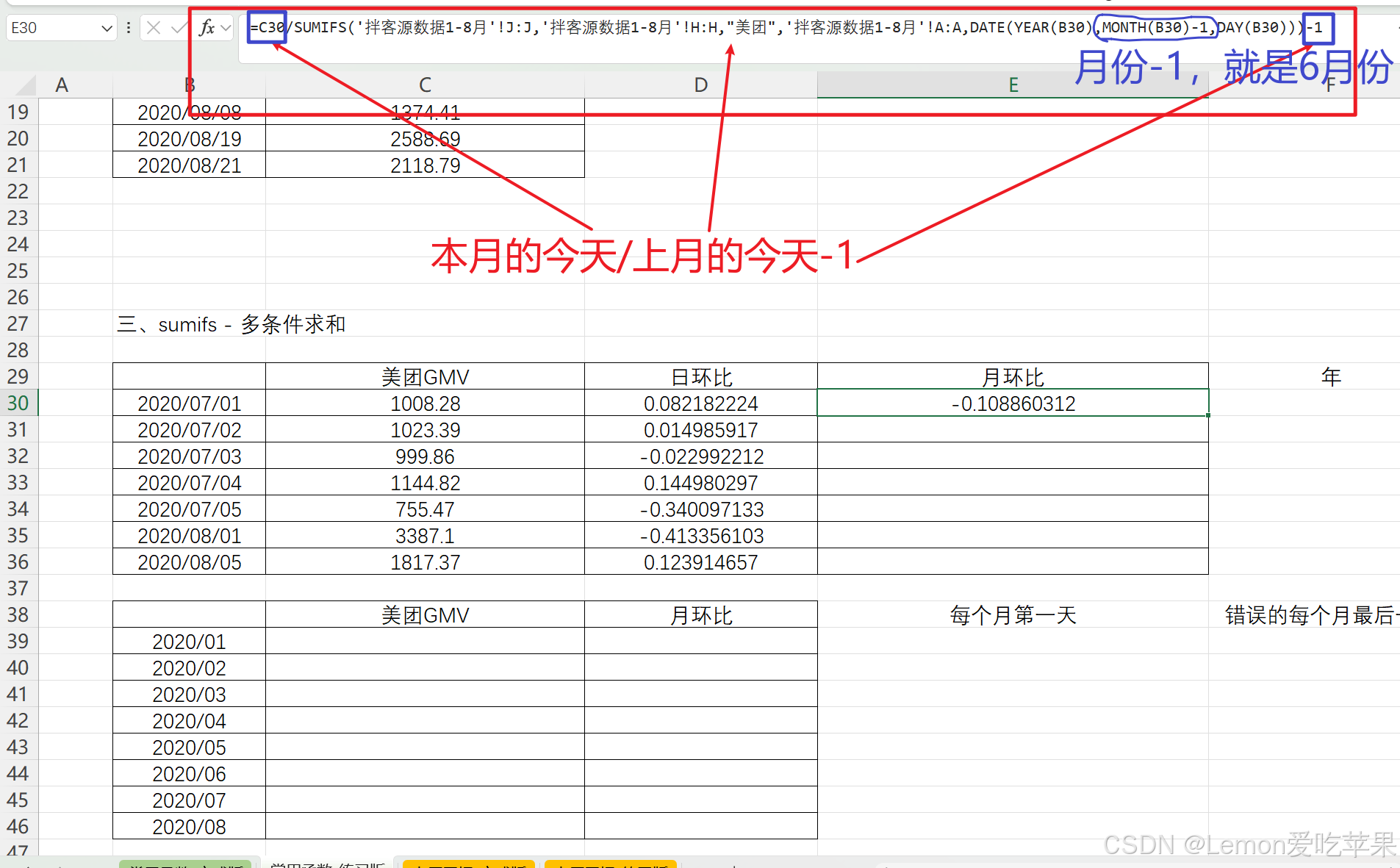The height and width of the screenshot is (868, 1400).
Task: Click cell 2020/05 in the monthly table
Action: (189, 747)
